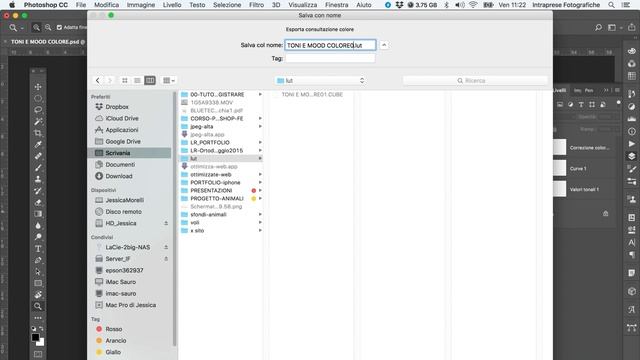
Task: Click the Wi-Fi icon in menu bar
Action: click(x=473, y=5)
